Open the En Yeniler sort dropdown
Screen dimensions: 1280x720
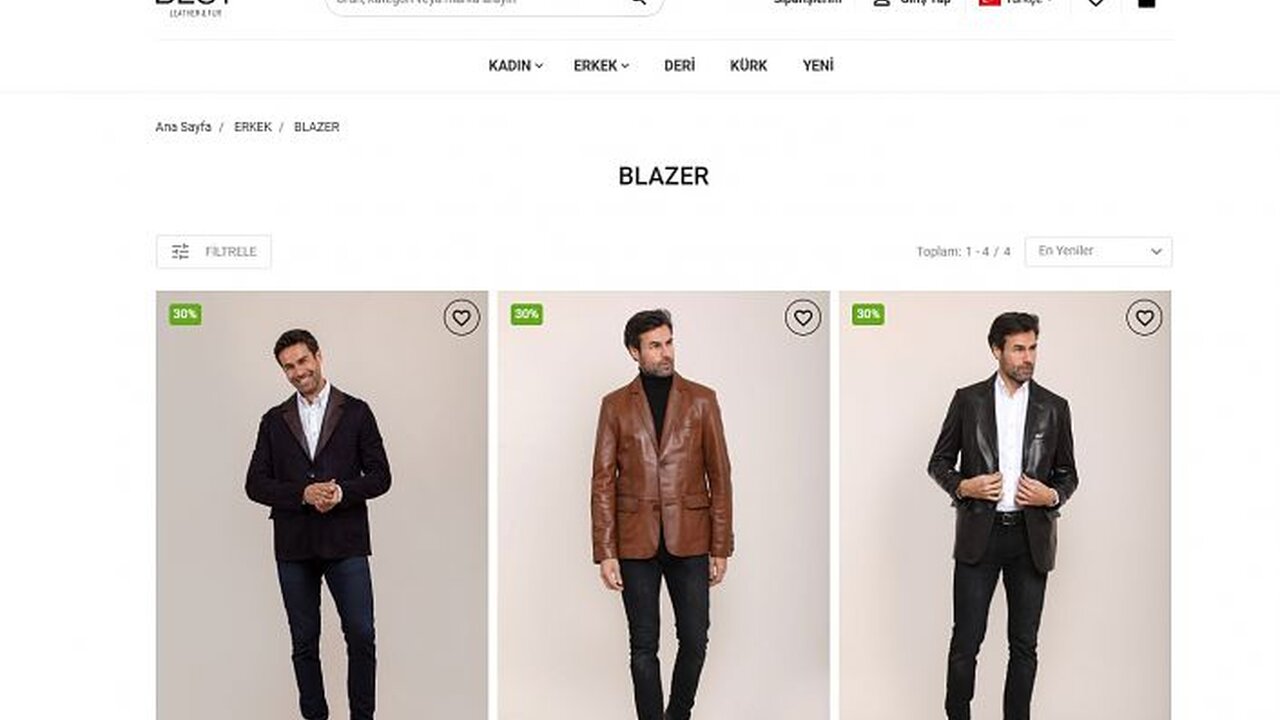(x=1098, y=251)
